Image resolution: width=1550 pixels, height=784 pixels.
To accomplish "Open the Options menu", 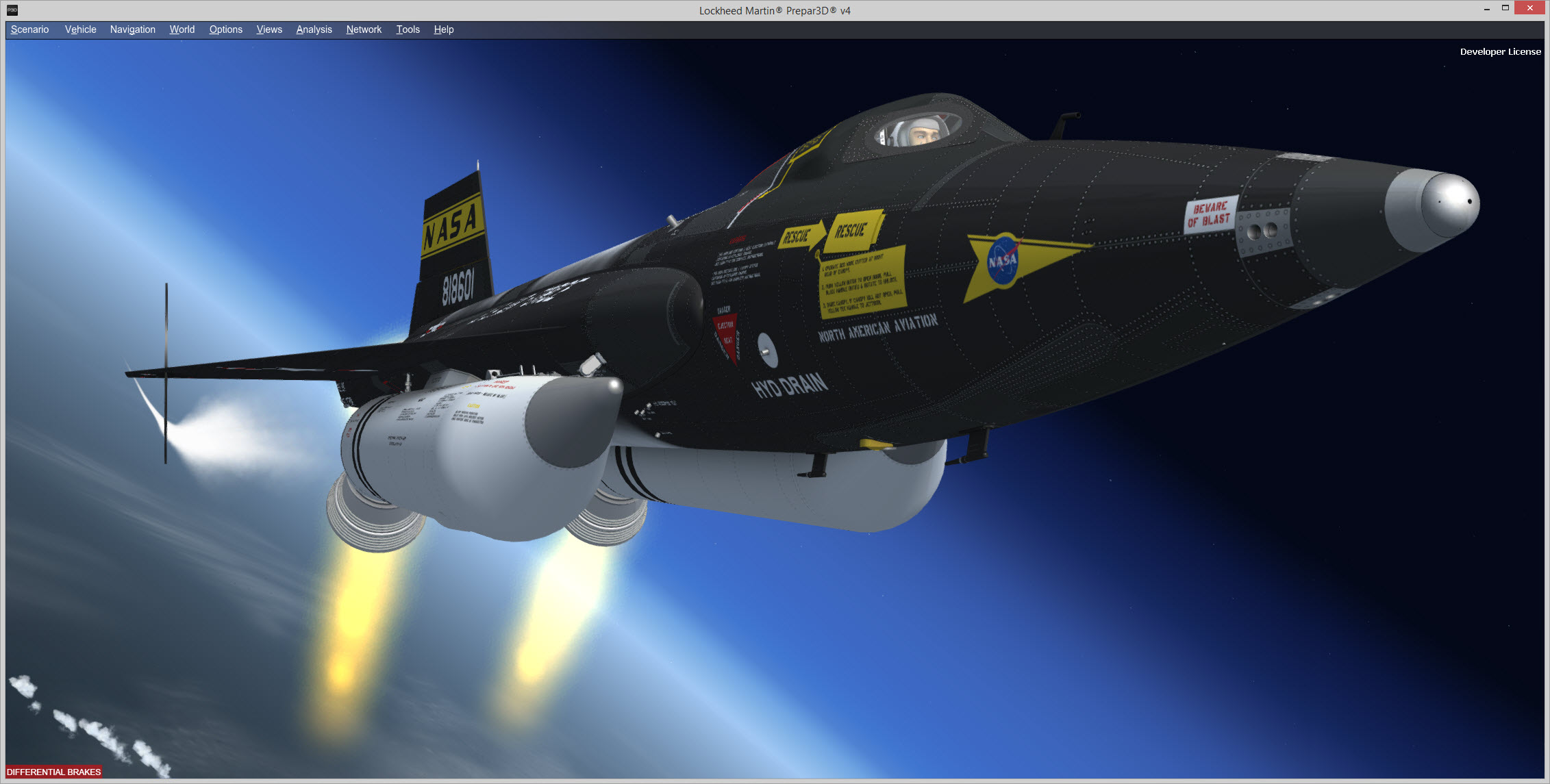I will [225, 29].
